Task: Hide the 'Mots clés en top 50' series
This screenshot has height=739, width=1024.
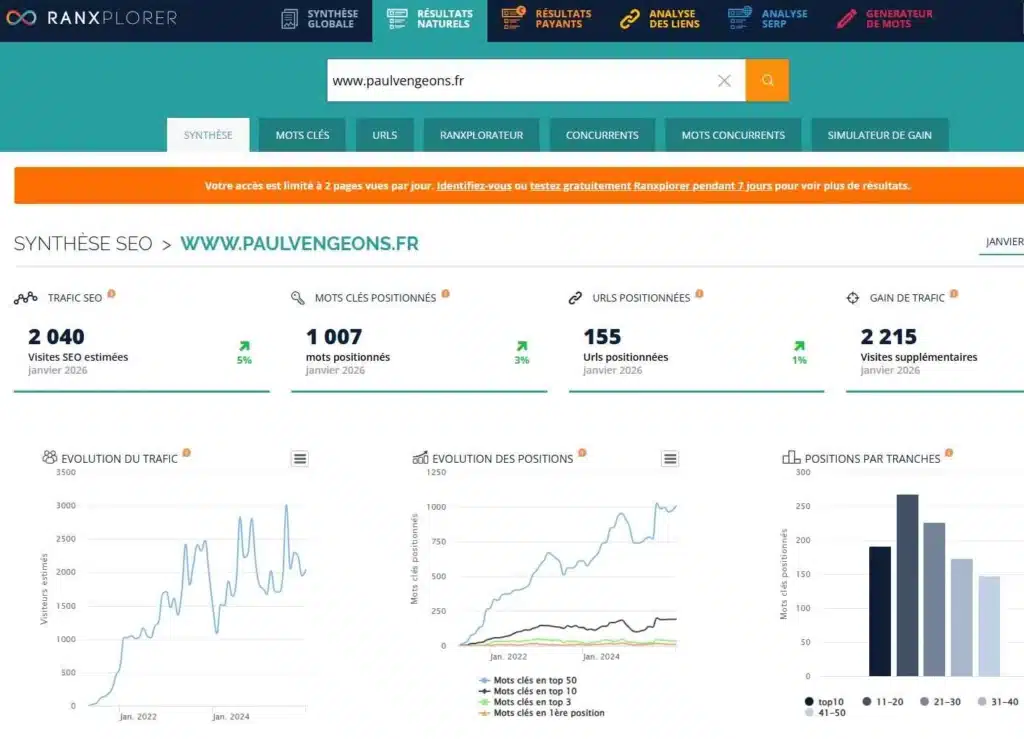Action: click(535, 681)
